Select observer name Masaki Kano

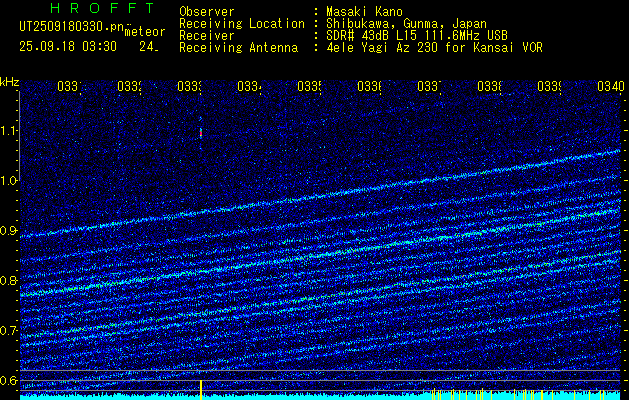click(364, 11)
